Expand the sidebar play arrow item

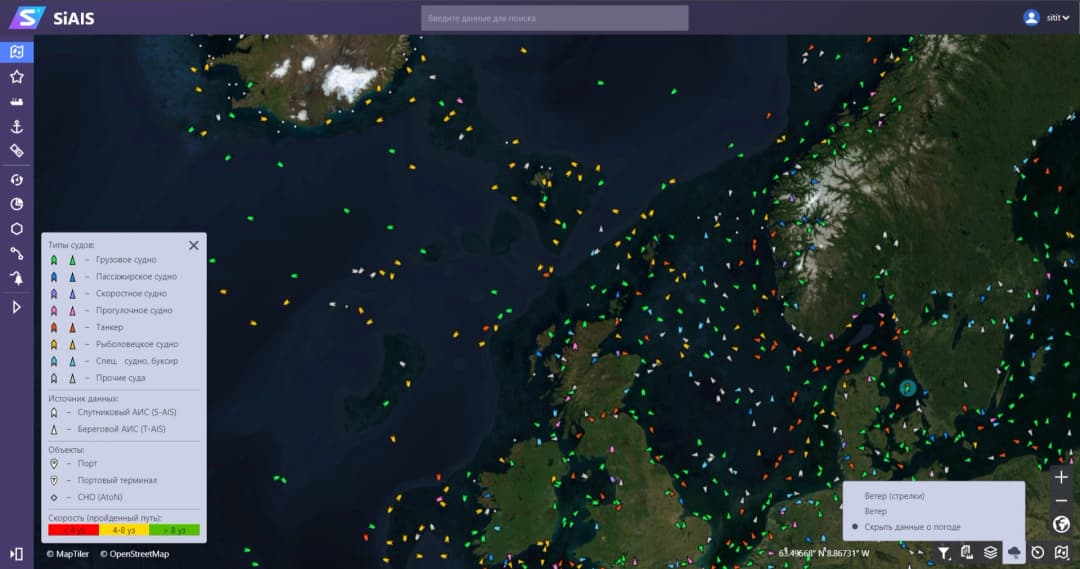[16, 307]
